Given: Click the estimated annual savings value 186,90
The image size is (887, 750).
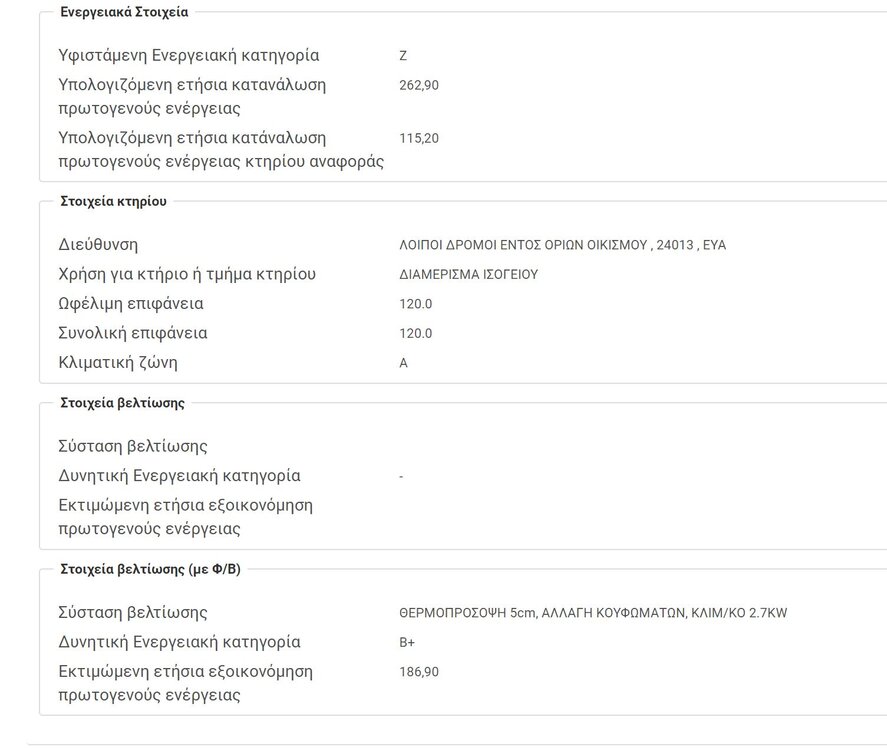Looking at the screenshot, I should (x=419, y=672).
